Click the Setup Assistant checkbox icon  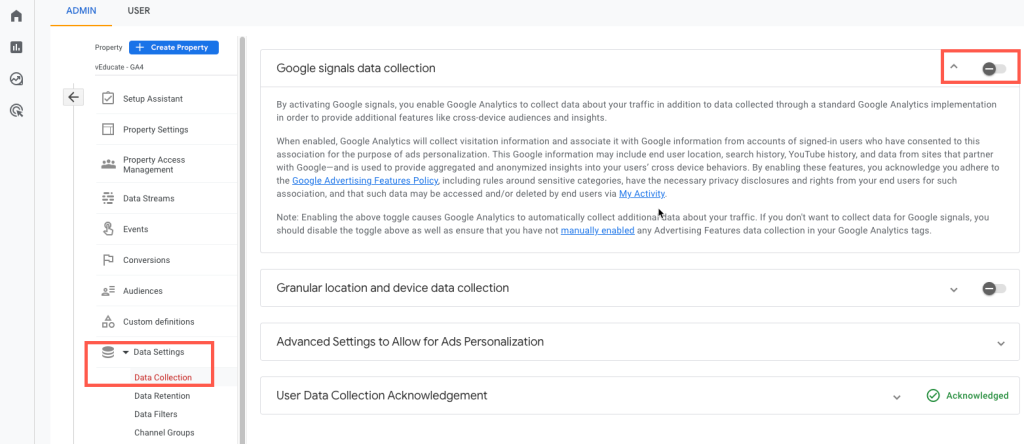(108, 99)
